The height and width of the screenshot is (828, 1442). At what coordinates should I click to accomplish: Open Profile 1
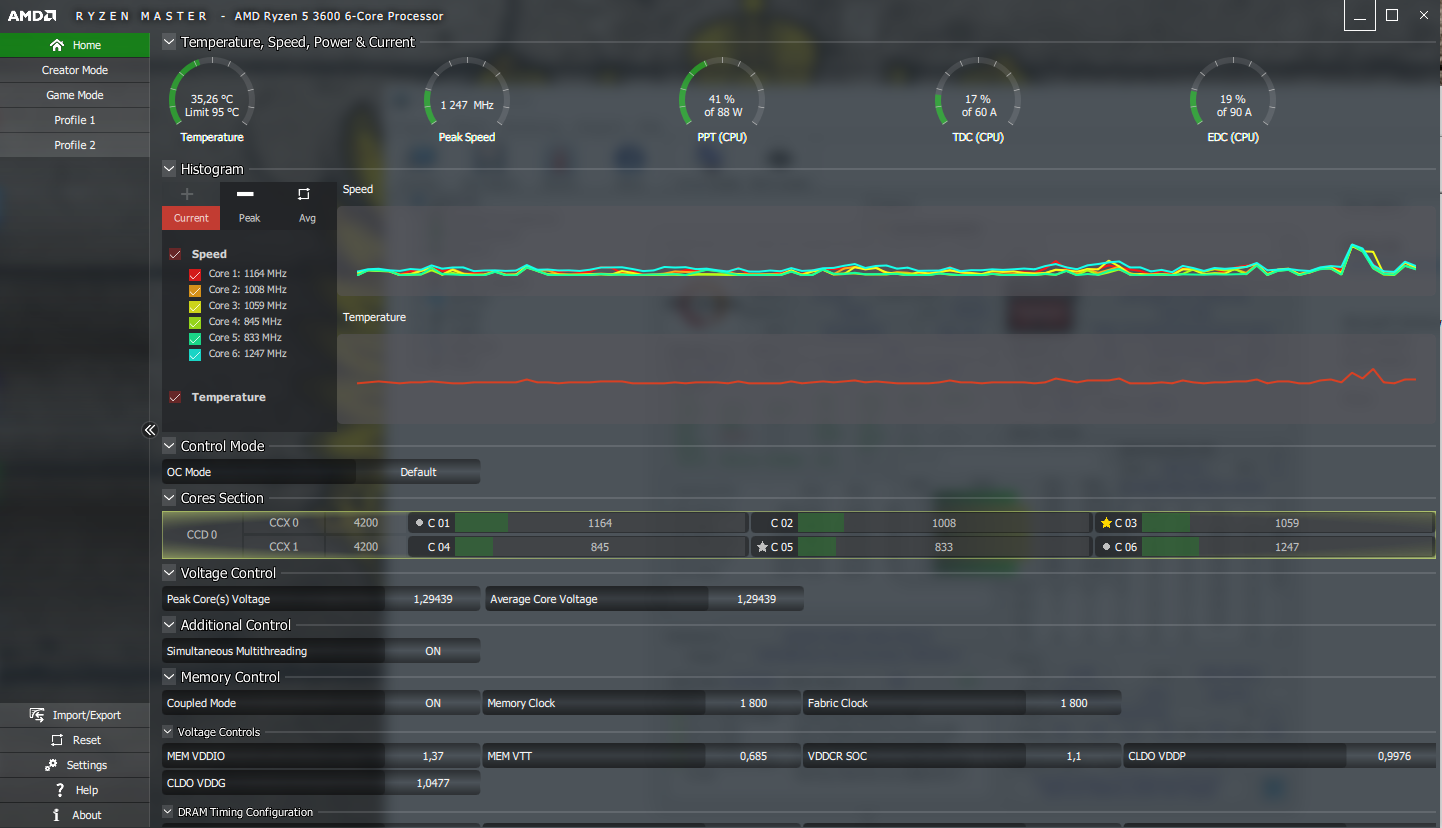[x=75, y=120]
